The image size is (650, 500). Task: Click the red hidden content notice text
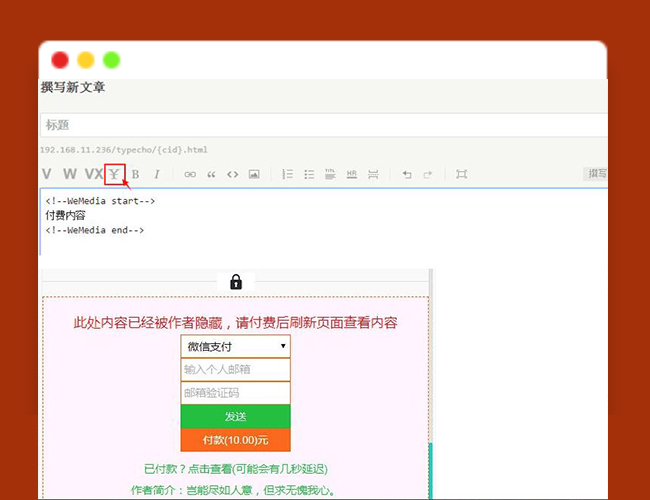(235, 323)
